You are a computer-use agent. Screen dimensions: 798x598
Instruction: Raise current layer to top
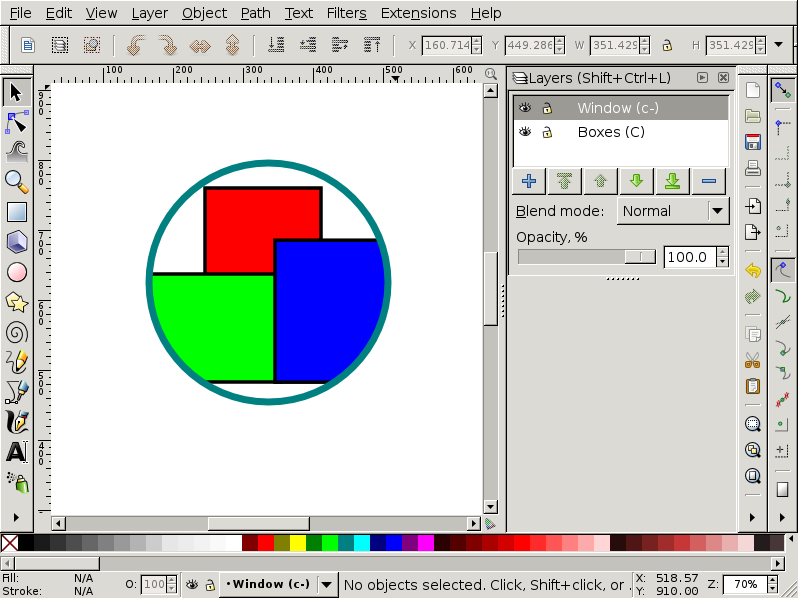564,181
